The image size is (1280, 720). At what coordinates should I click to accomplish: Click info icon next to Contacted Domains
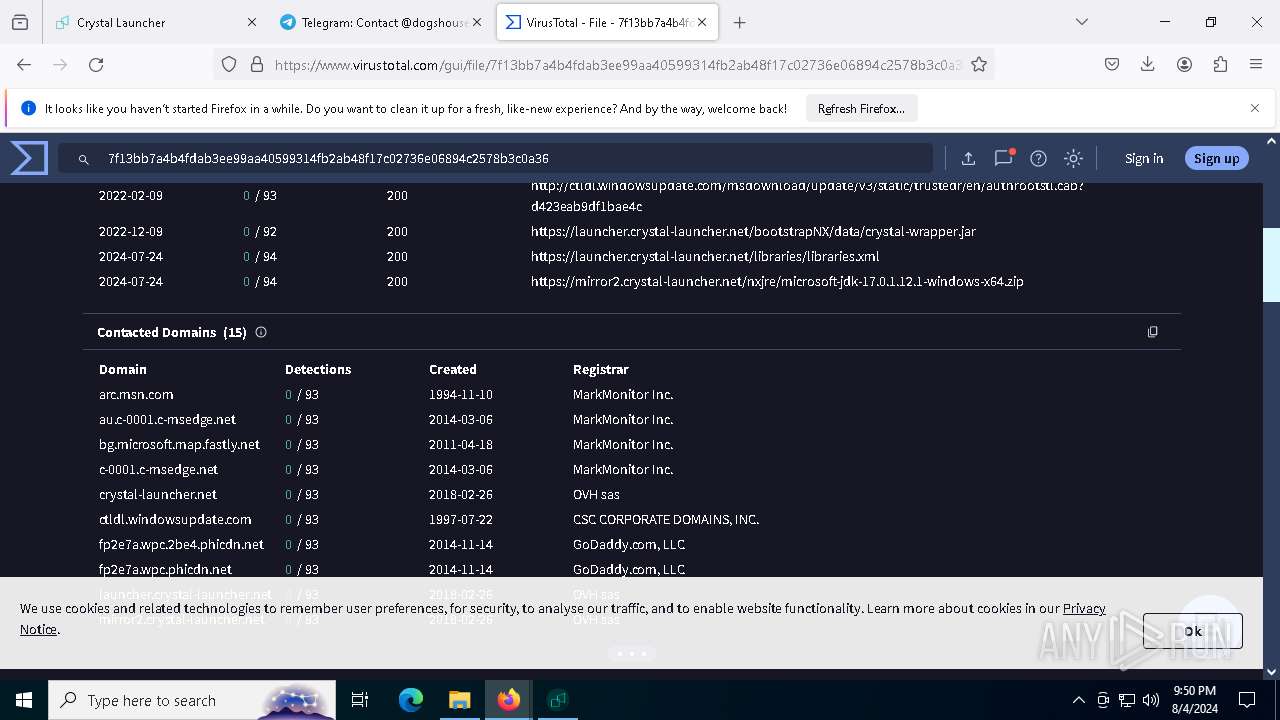pyautogui.click(x=261, y=332)
